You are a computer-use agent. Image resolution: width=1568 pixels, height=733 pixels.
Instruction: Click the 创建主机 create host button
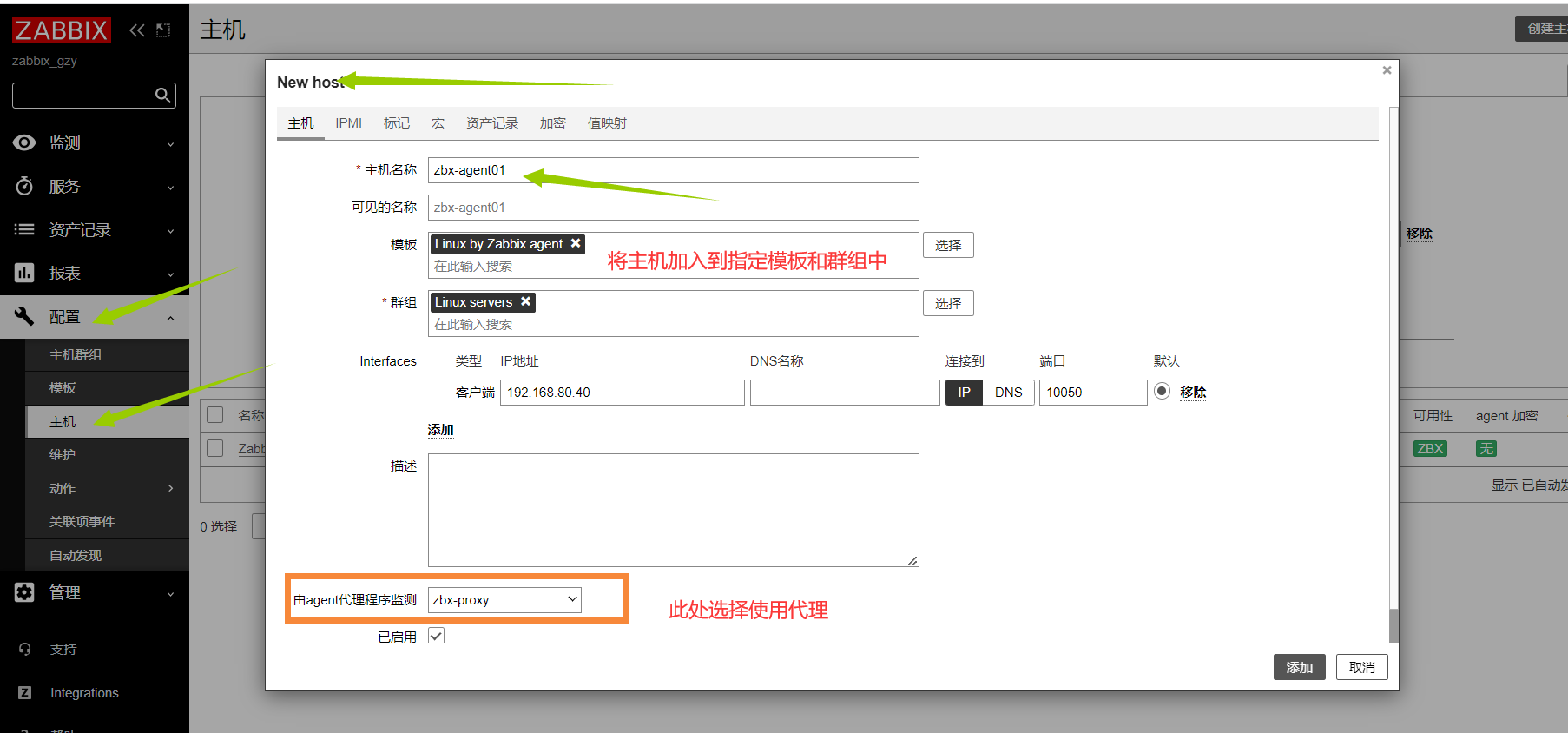(1542, 29)
